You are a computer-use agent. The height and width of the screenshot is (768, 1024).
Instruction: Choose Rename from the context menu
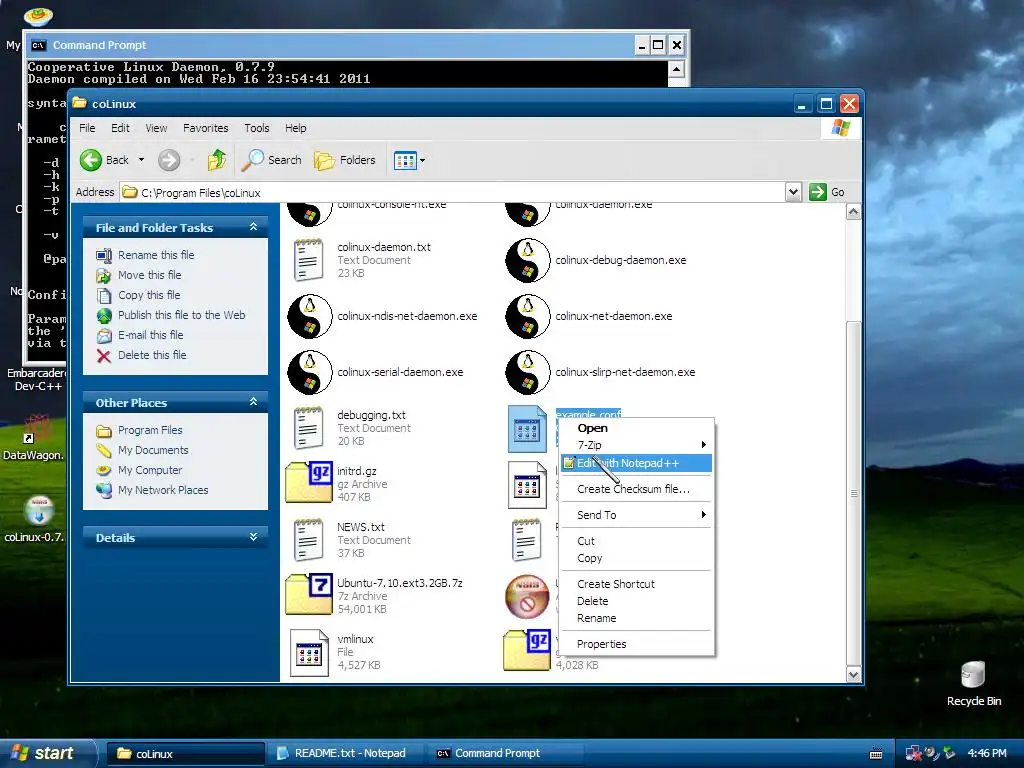pyautogui.click(x=637, y=618)
